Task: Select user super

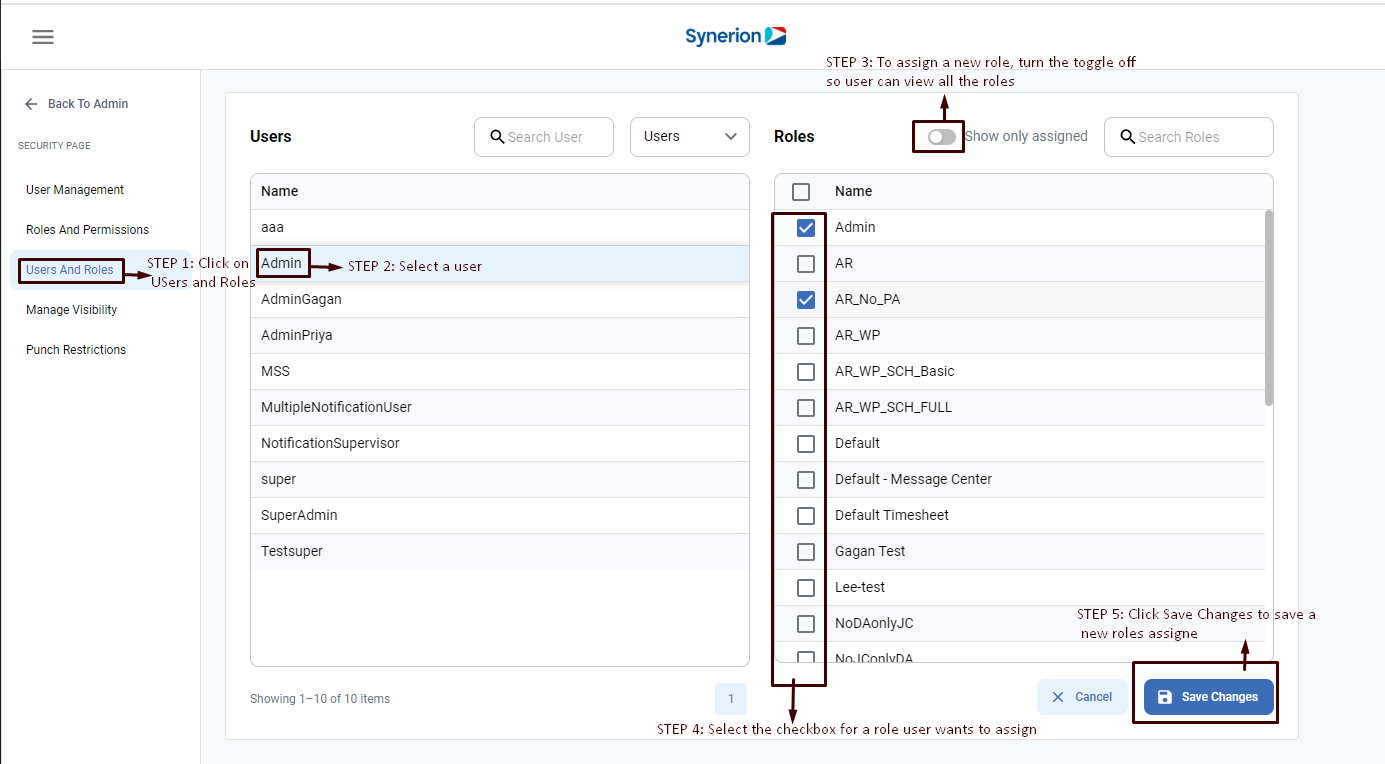Action: point(500,480)
